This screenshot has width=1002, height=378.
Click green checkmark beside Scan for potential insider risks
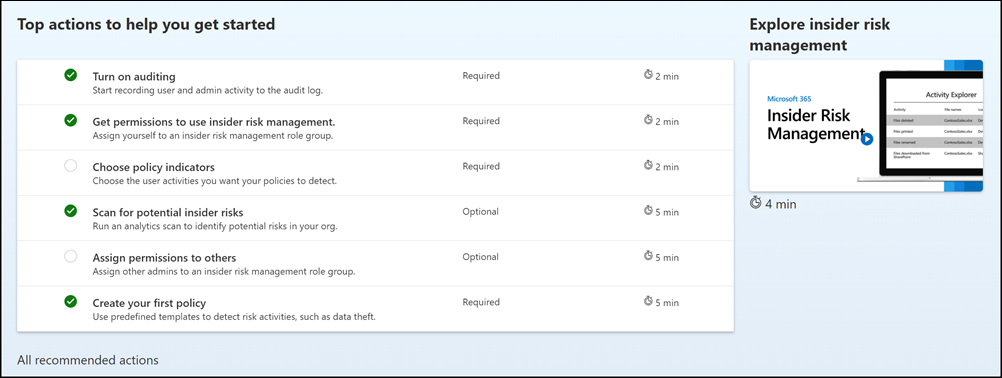point(70,211)
